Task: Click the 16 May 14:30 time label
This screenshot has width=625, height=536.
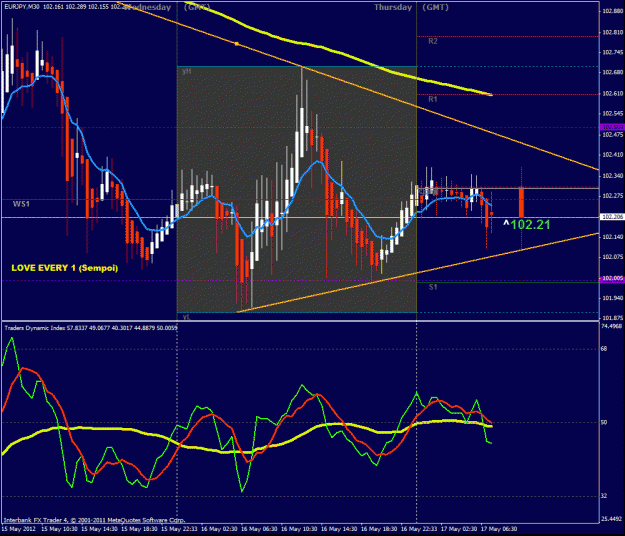Action: [339, 529]
